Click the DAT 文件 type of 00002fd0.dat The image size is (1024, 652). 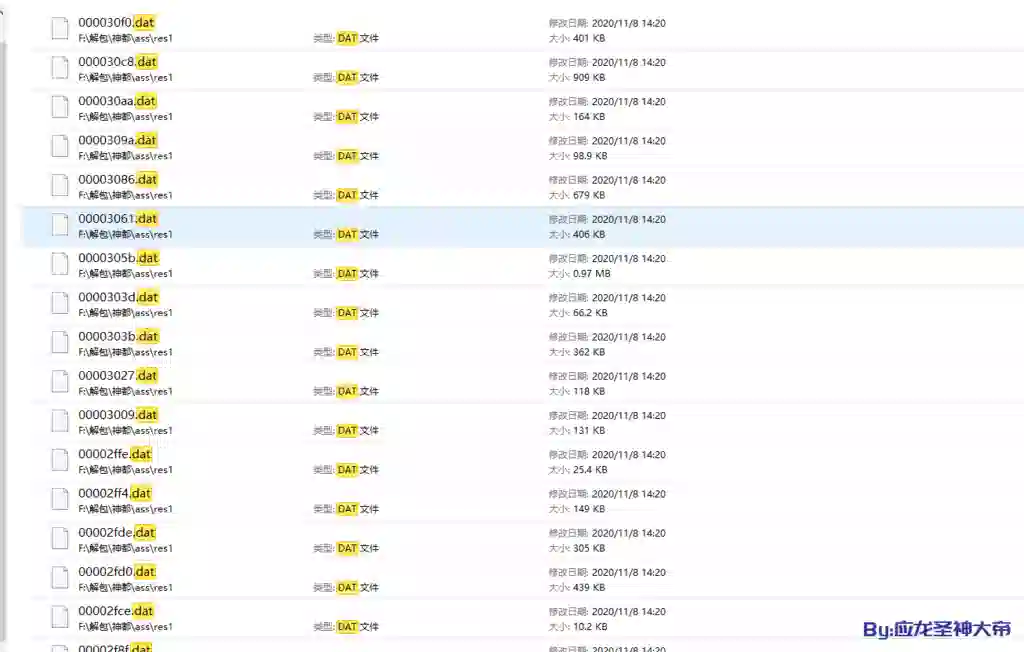(x=358, y=587)
